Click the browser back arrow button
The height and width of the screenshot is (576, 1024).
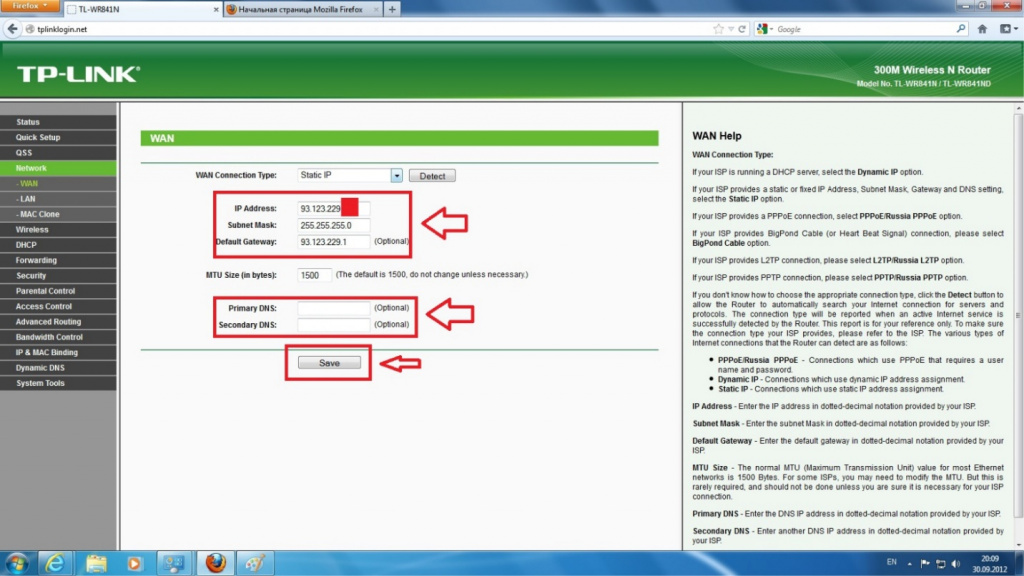12,29
